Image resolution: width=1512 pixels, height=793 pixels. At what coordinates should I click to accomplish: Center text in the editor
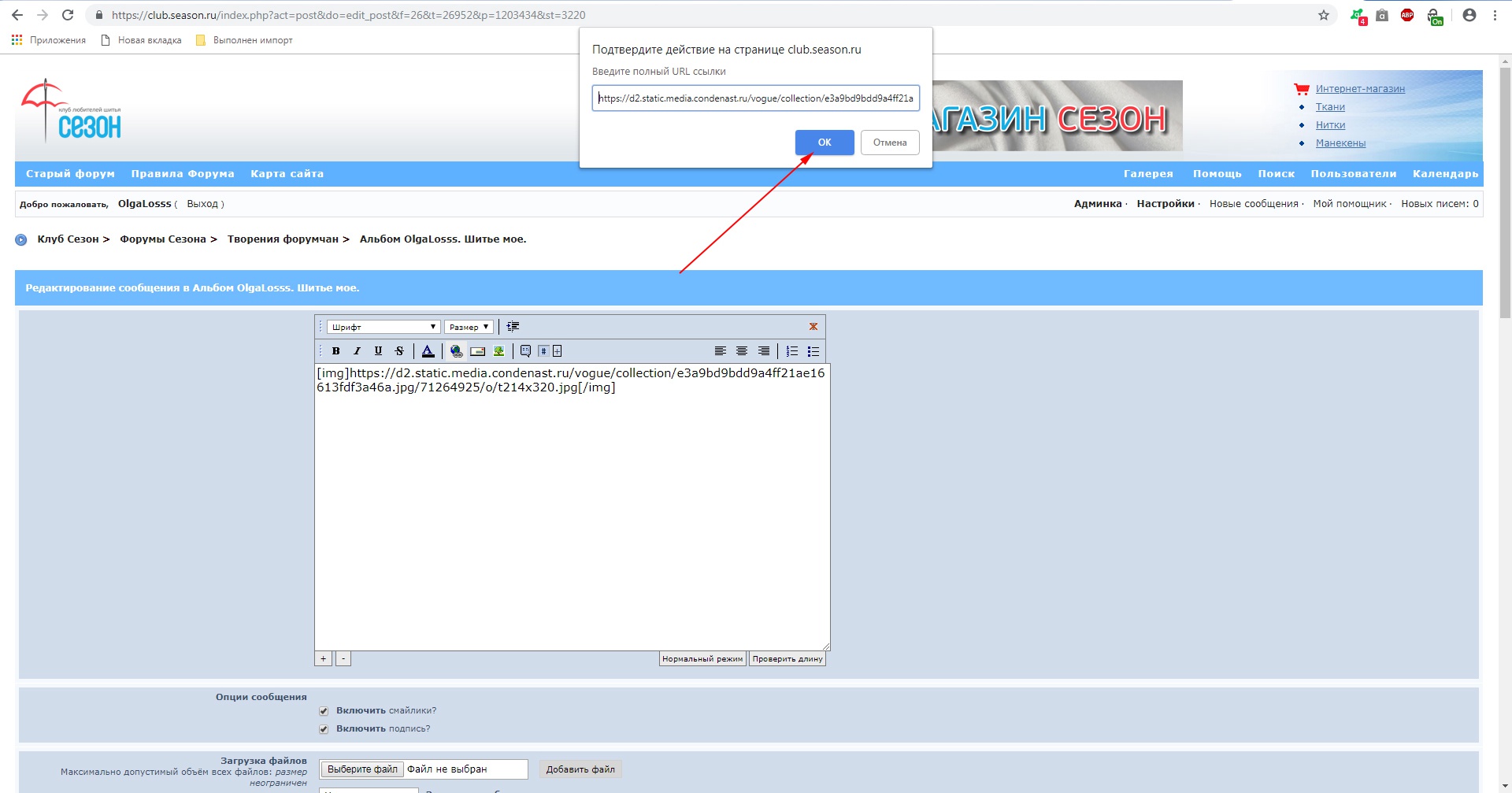point(742,351)
